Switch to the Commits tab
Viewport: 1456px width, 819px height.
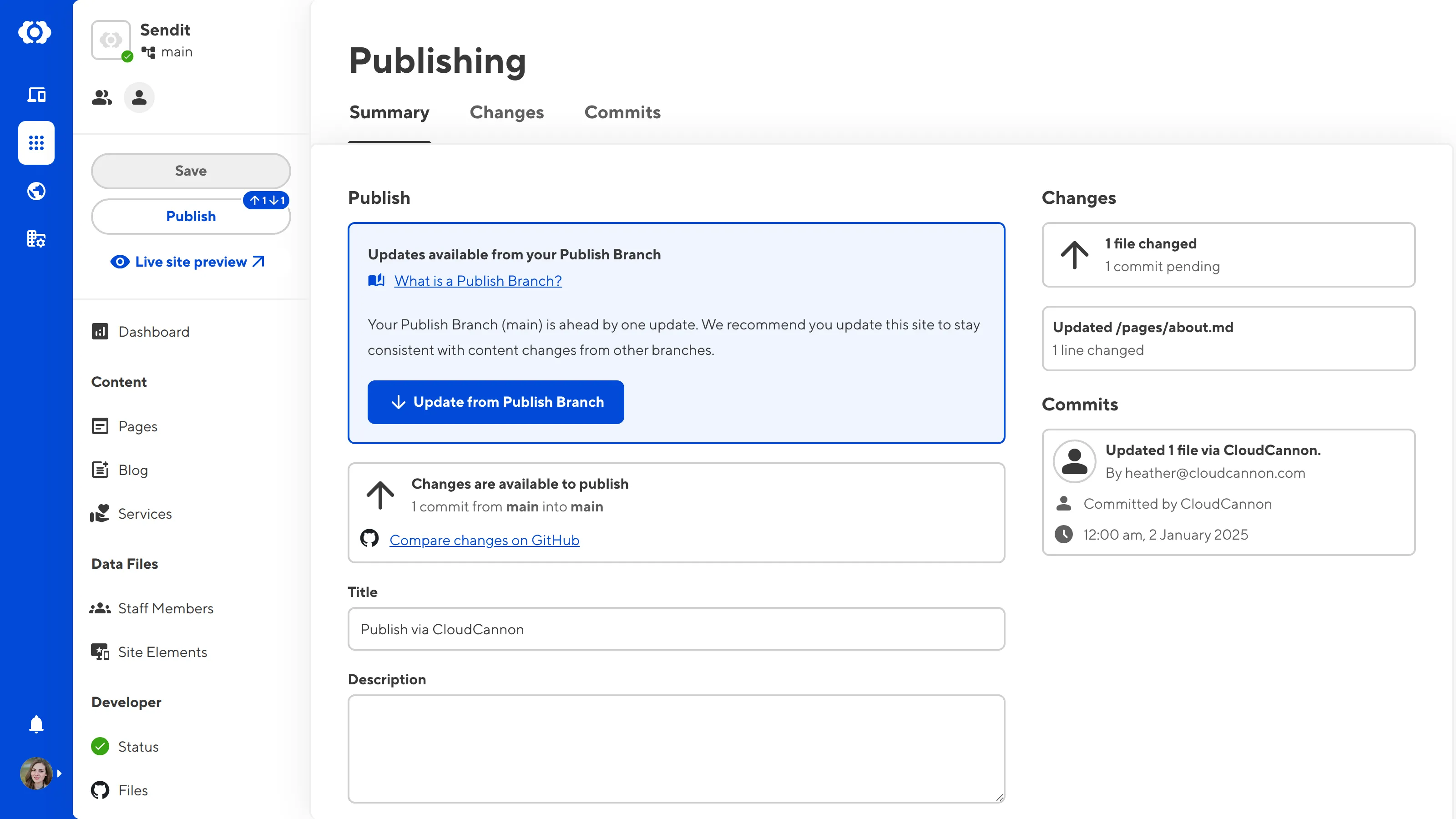(x=622, y=112)
